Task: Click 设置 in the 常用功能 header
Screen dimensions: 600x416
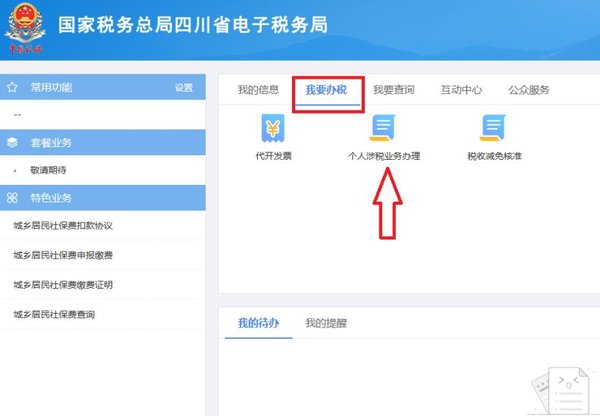Action: coord(183,88)
